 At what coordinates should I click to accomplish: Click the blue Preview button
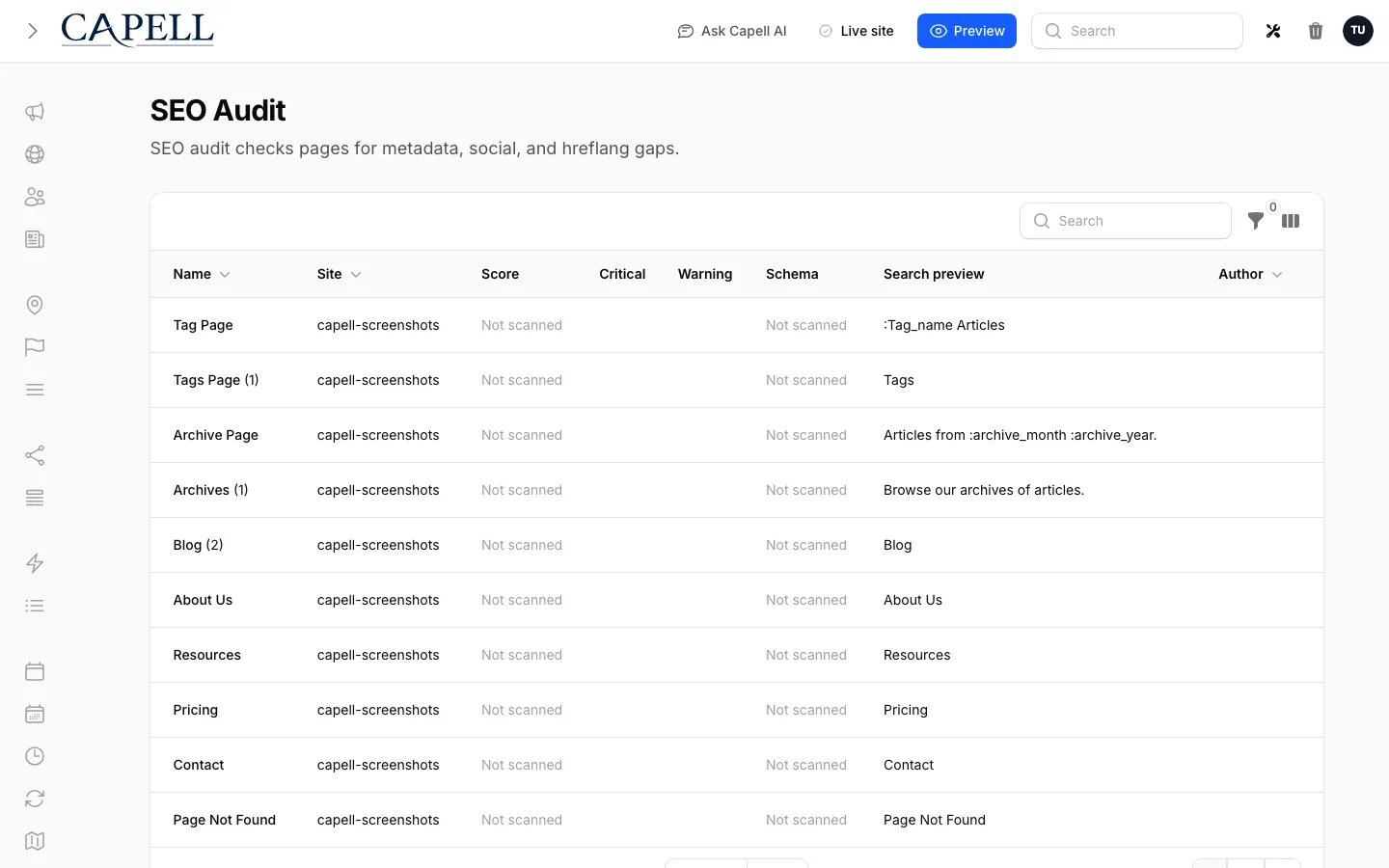pos(967,31)
